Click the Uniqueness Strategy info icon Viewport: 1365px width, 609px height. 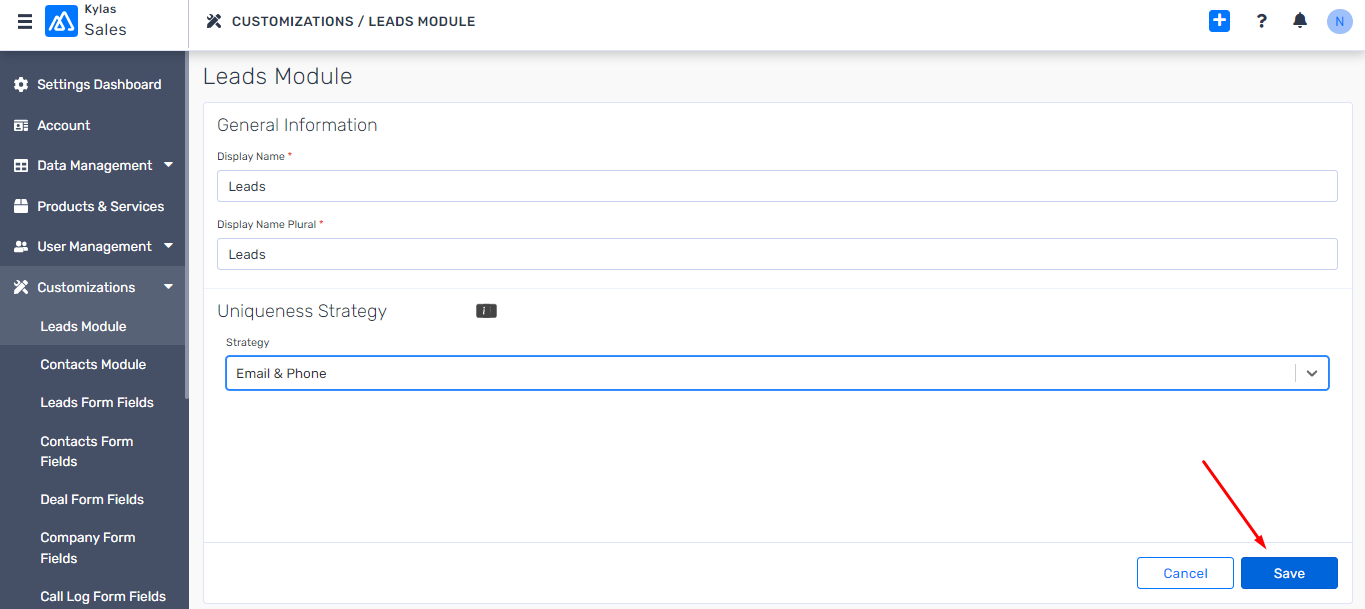(x=486, y=311)
